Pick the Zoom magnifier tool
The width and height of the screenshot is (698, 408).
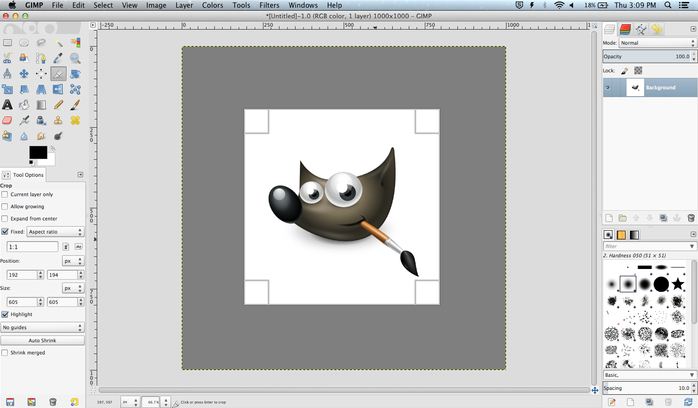point(76,58)
